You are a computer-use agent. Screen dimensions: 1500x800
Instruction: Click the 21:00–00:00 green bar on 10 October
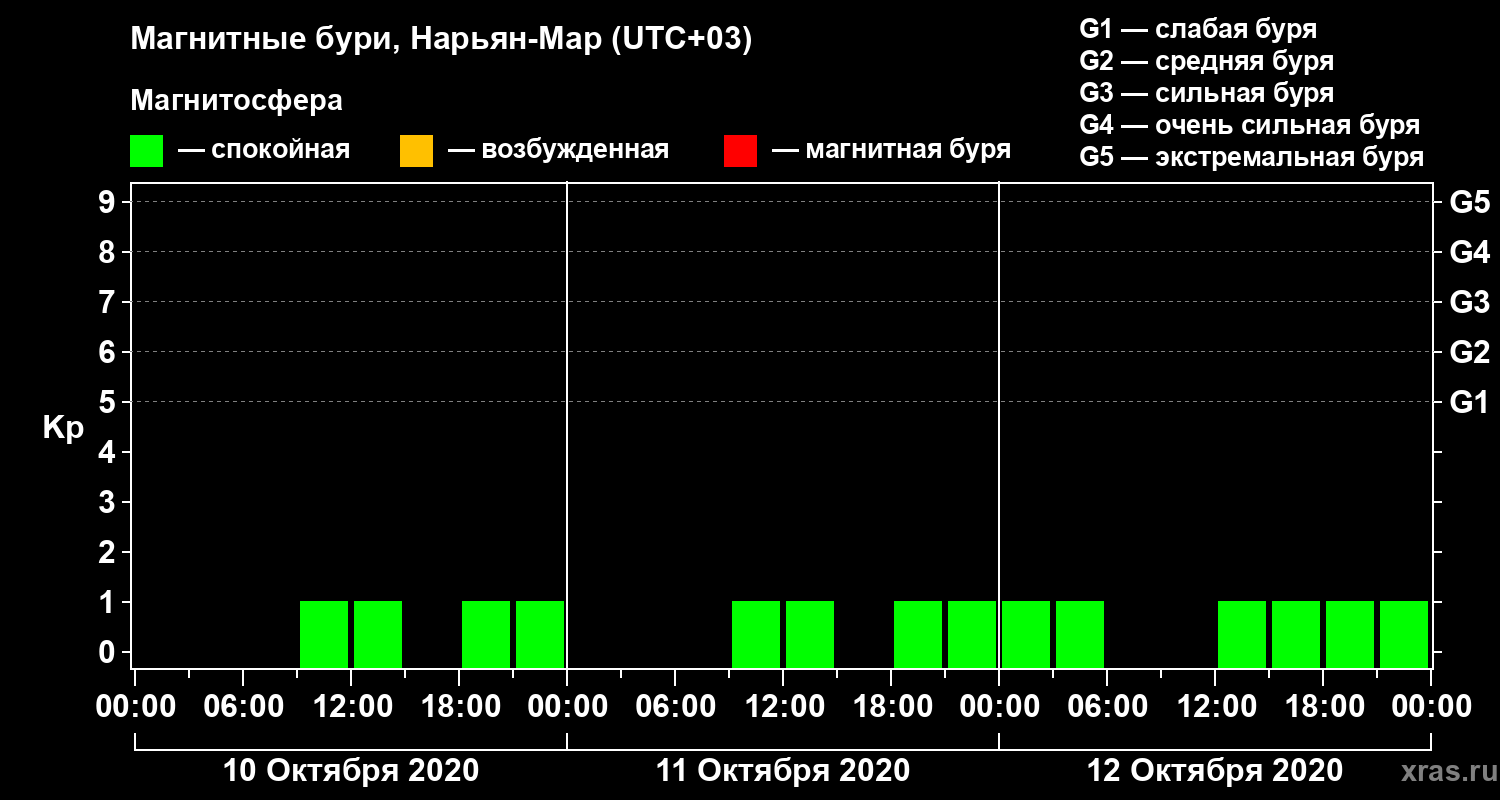click(x=540, y=634)
